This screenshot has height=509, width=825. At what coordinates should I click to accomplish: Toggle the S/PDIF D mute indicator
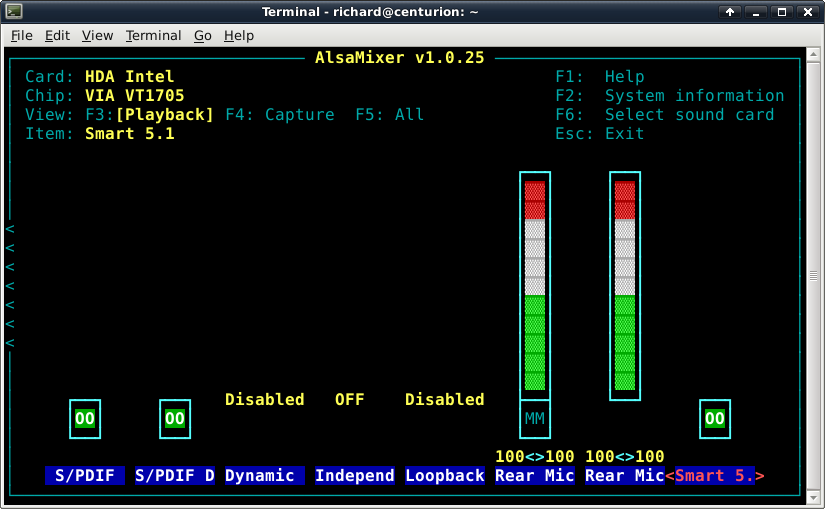pyautogui.click(x=175, y=418)
